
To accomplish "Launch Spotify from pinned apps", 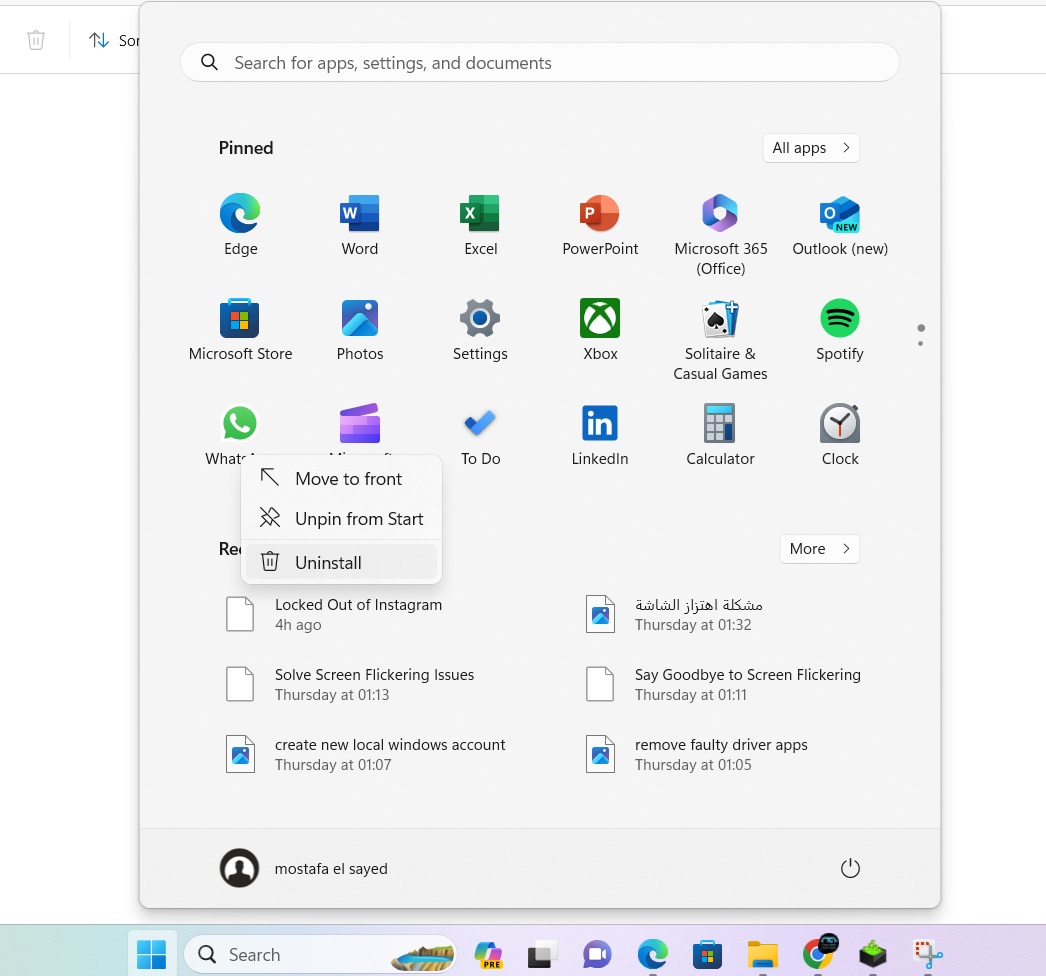I will pyautogui.click(x=840, y=330).
